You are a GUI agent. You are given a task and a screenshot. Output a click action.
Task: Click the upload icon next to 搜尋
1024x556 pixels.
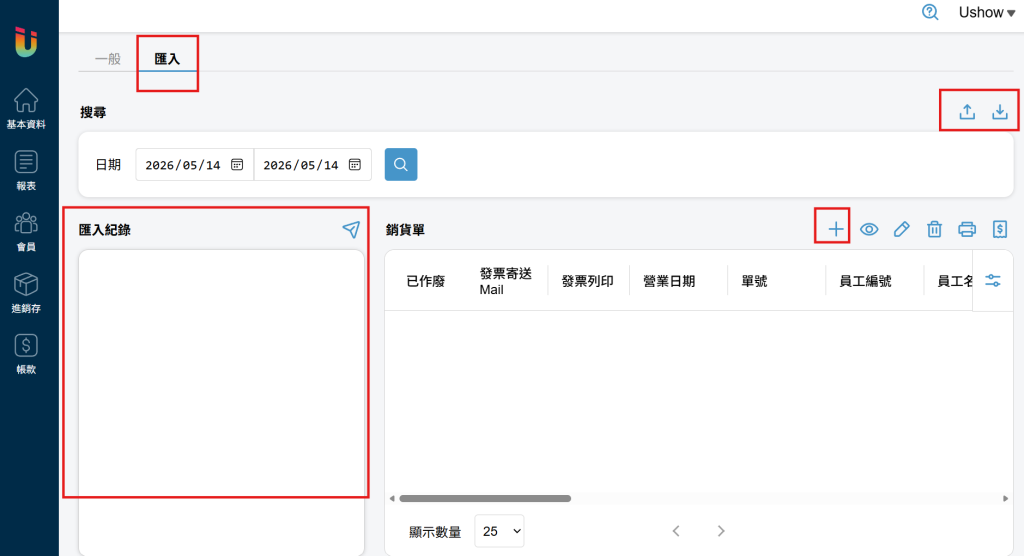[967, 112]
